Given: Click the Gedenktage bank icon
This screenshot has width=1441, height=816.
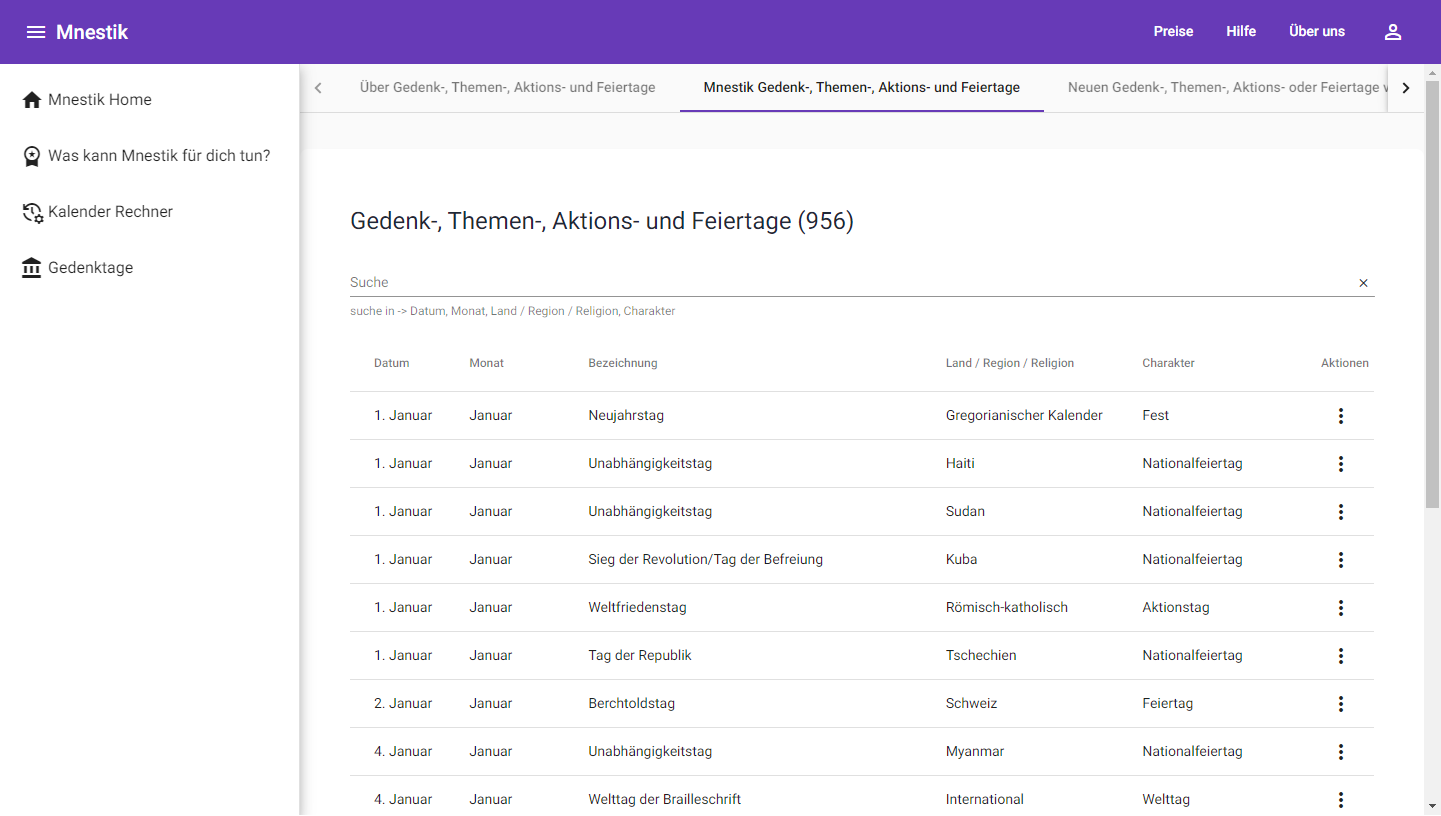Looking at the screenshot, I should [x=32, y=268].
